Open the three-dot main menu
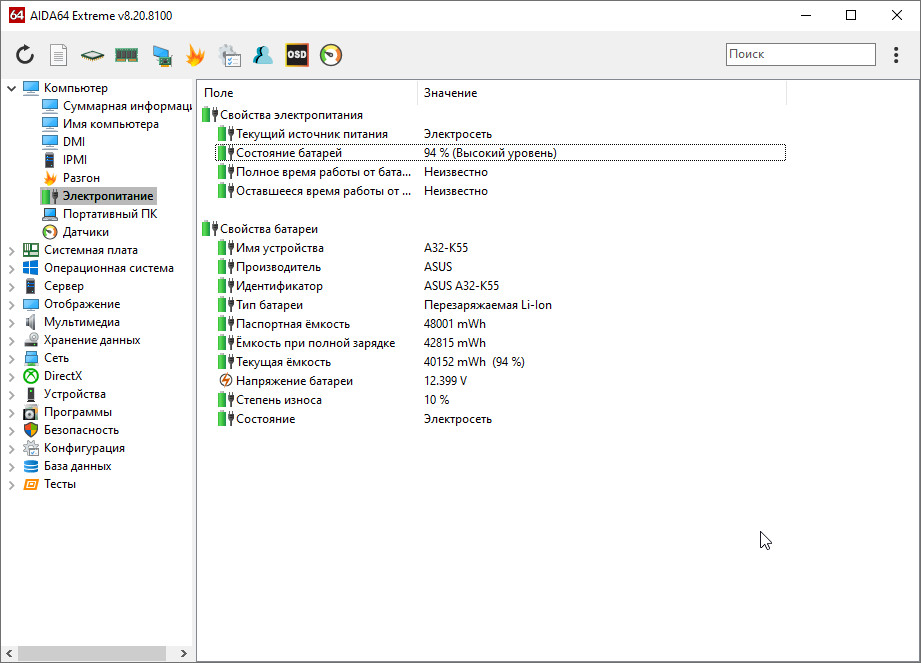 pos(896,55)
